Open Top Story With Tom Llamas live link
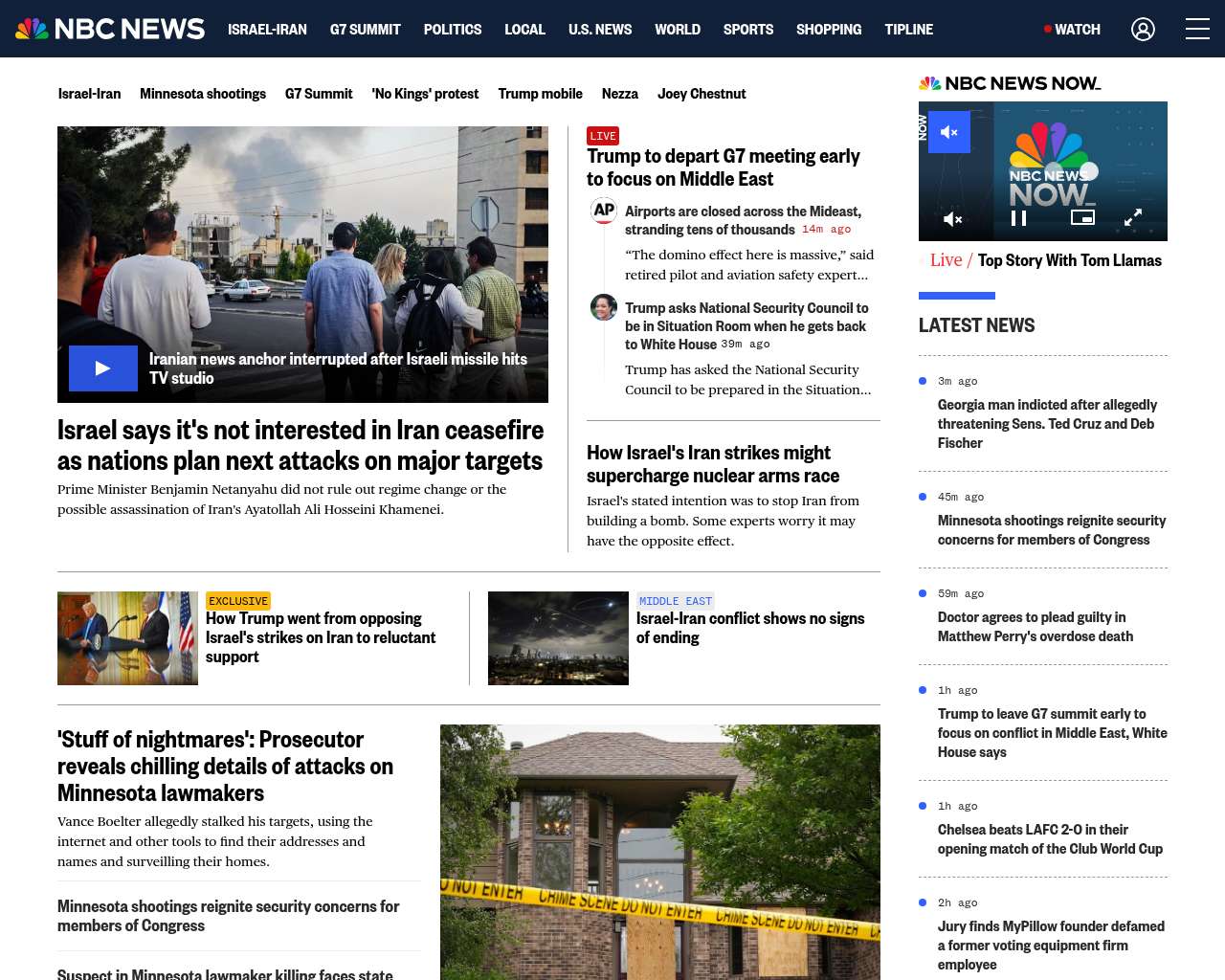This screenshot has width=1225, height=980. point(1069,260)
